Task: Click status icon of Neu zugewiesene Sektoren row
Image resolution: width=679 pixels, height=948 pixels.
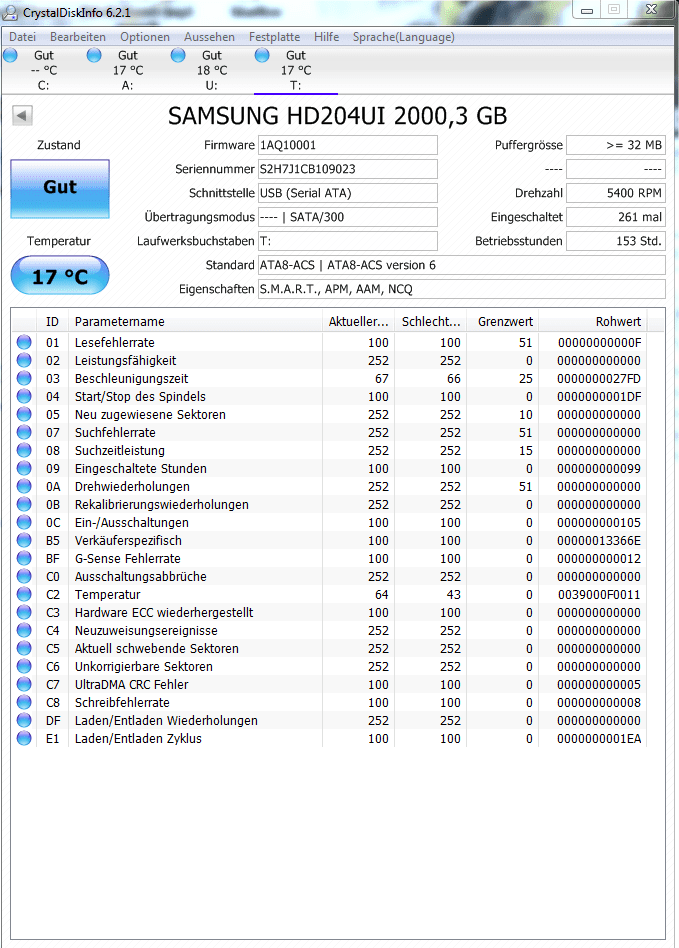Action: (x=24, y=414)
